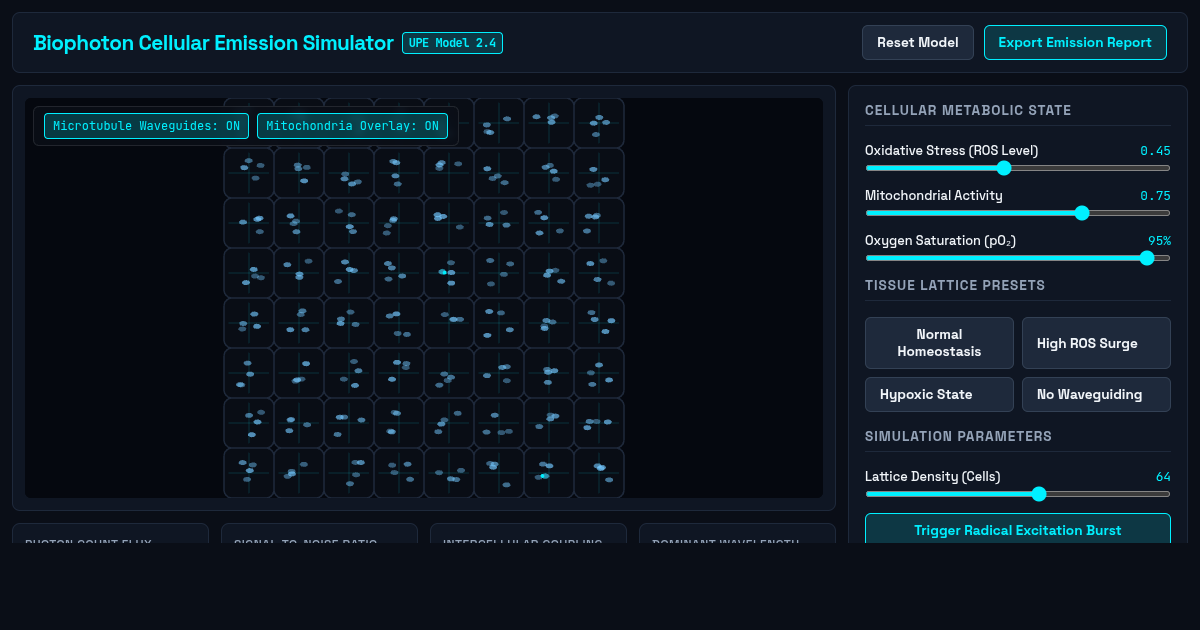This screenshot has width=1200, height=630.
Task: Apply the Hypoxic State preset
Action: coord(939,394)
